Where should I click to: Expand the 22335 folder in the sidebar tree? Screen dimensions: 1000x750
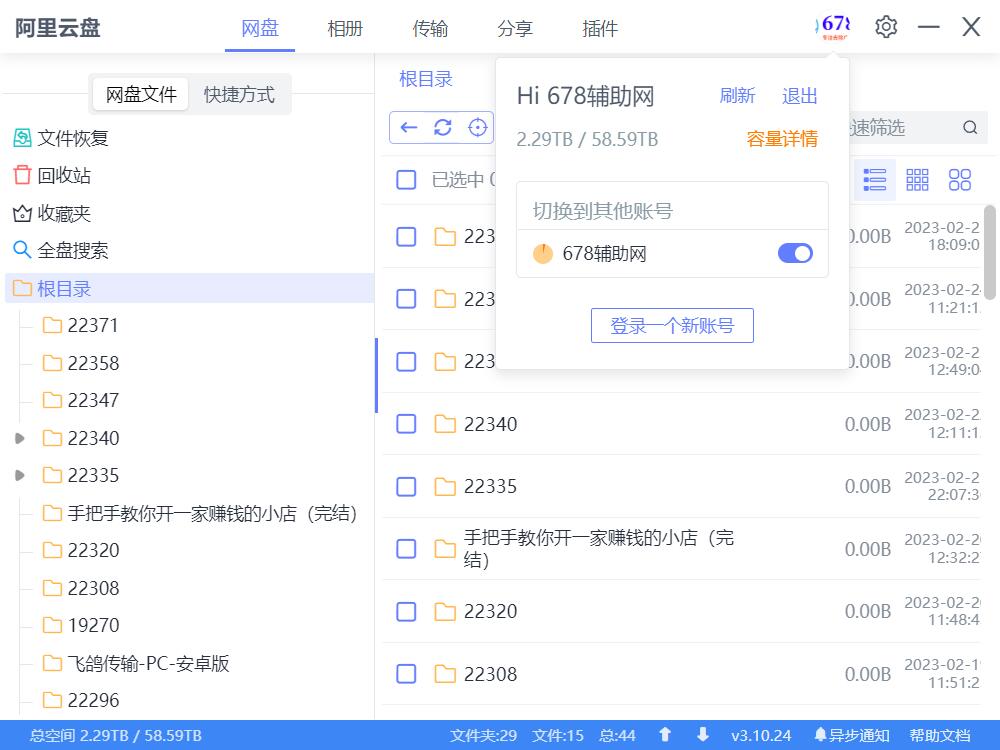tap(18, 475)
